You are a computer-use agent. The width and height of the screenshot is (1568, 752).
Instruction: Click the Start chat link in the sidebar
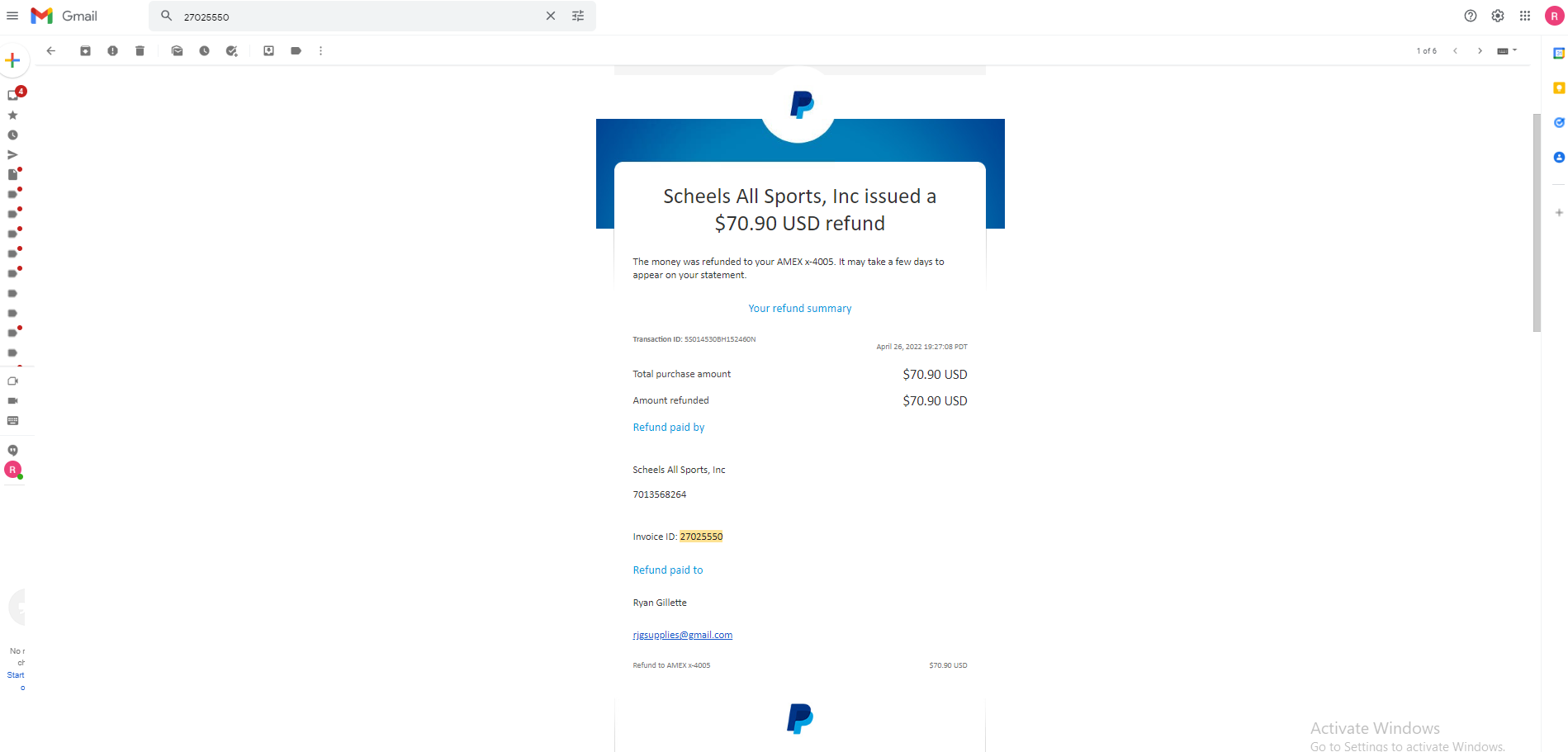pos(16,675)
